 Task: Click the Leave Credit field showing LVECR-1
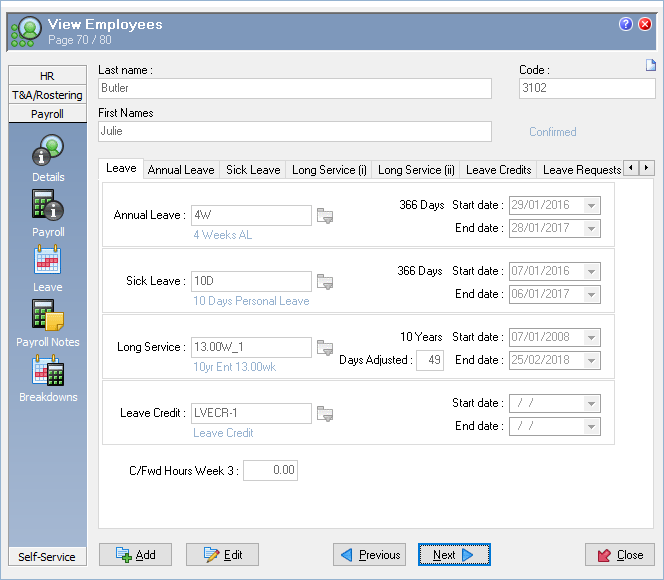click(x=251, y=414)
